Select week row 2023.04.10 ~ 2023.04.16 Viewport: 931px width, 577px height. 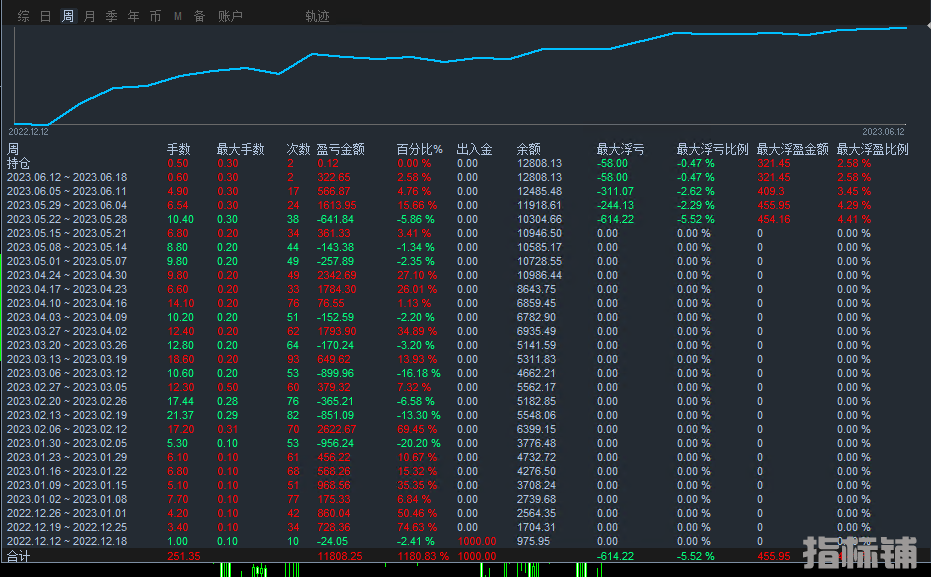pyautogui.click(x=67, y=303)
